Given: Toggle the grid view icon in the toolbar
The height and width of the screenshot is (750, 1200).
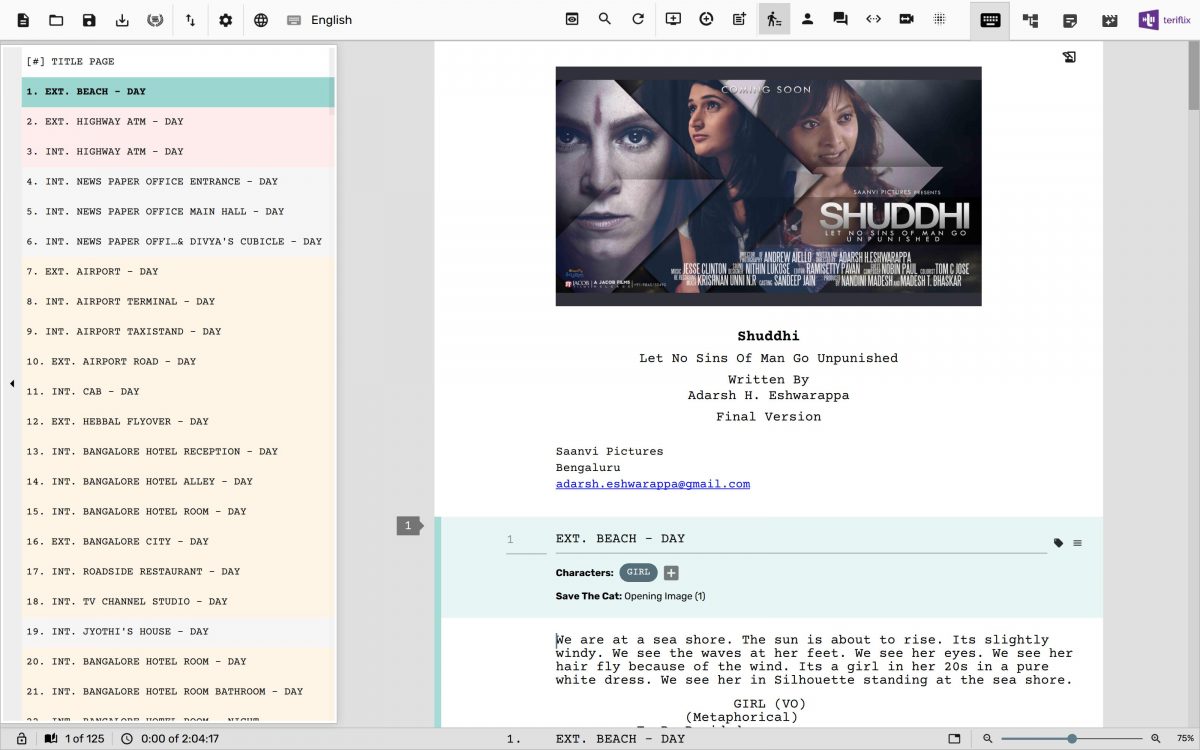Looking at the screenshot, I should coord(939,19).
